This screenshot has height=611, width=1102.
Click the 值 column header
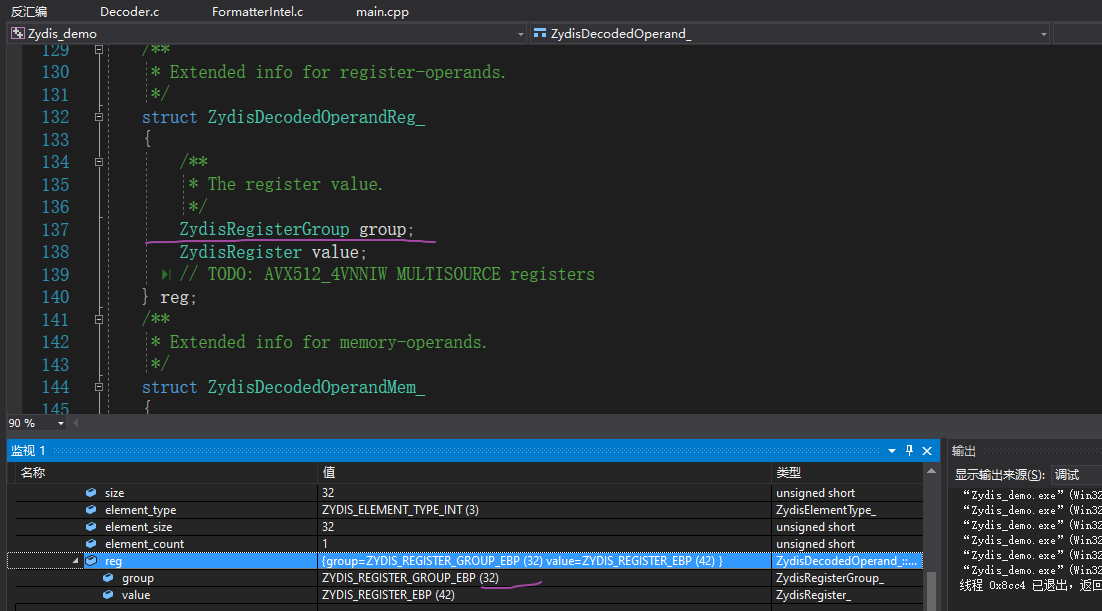(x=328, y=472)
